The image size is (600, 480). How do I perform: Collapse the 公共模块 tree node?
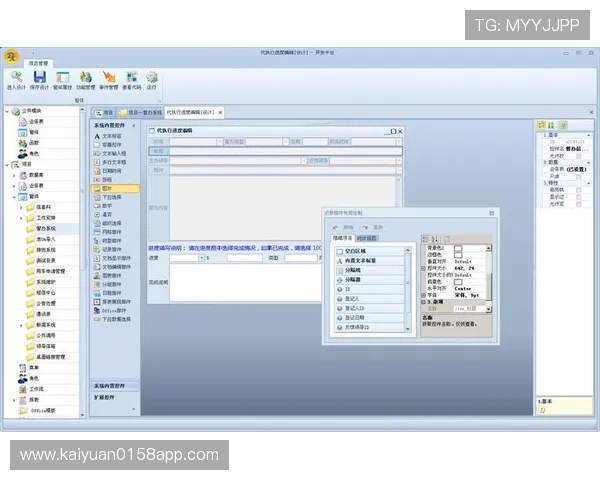6,111
